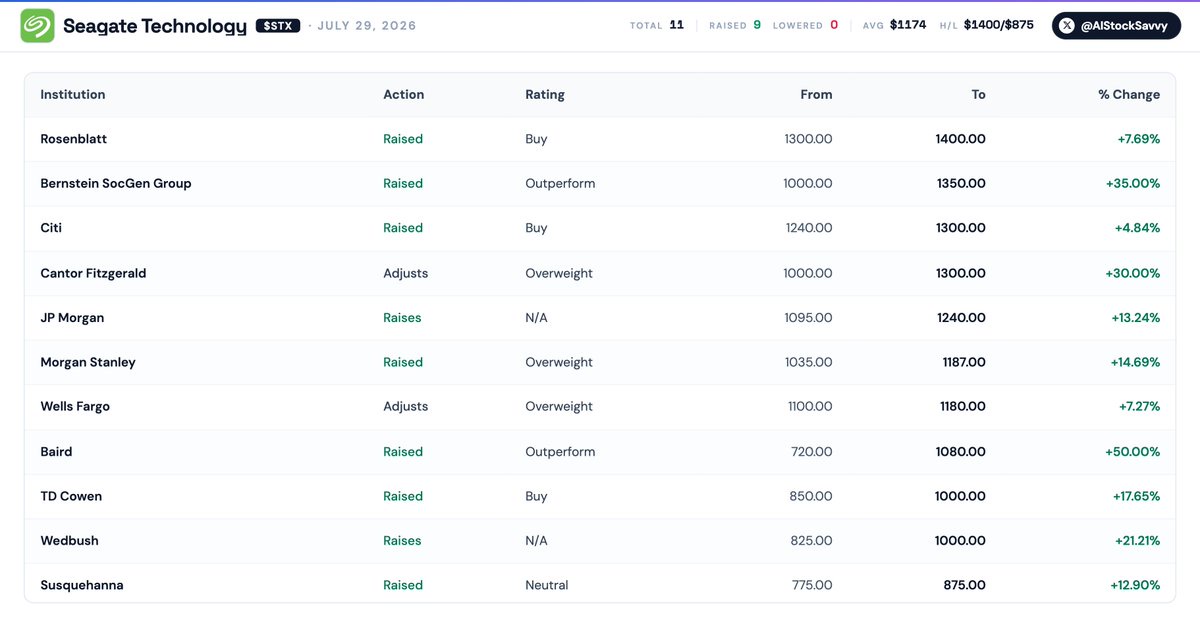Click the Seagate Technology title

[x=154, y=26]
